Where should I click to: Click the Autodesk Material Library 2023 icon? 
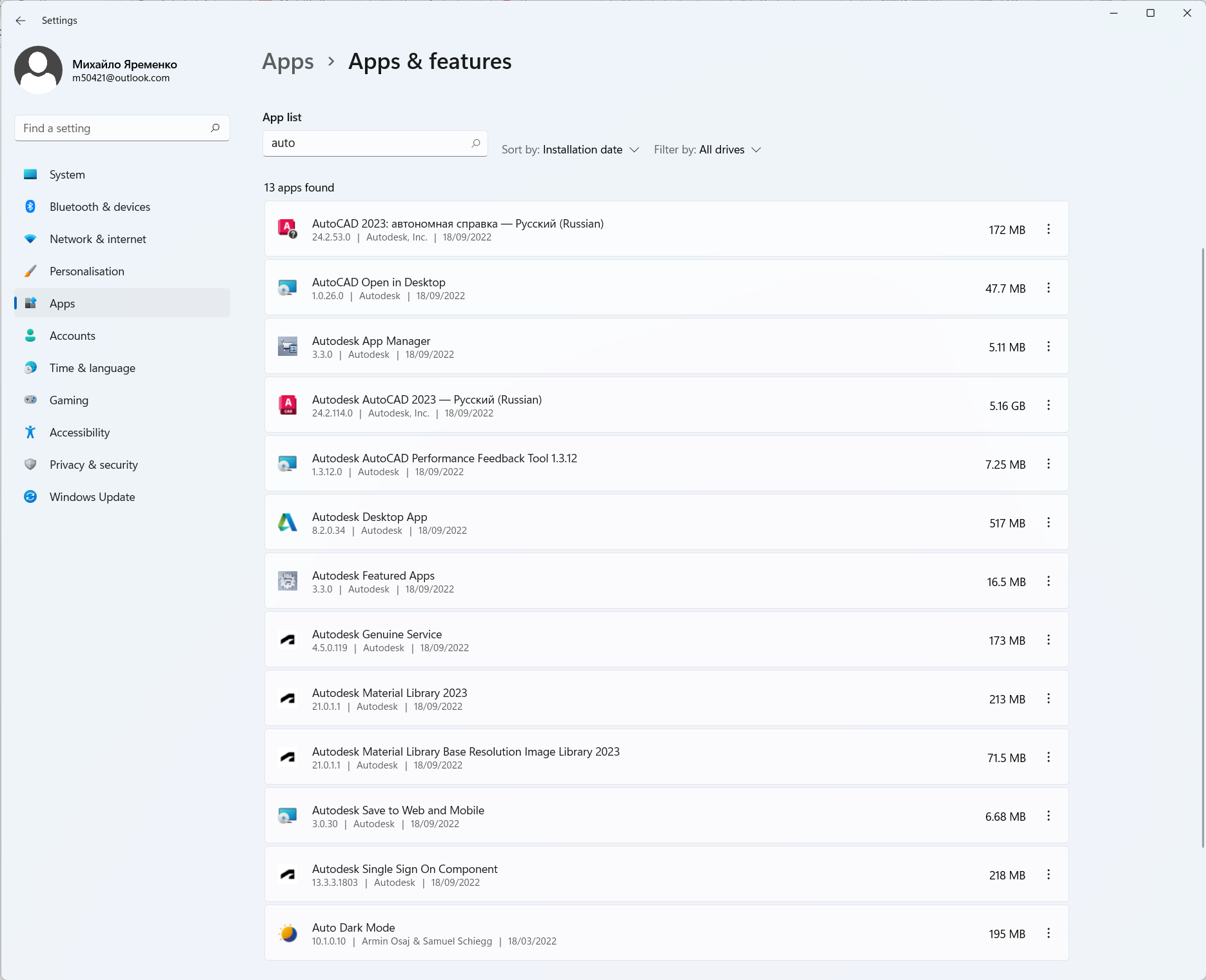(288, 698)
